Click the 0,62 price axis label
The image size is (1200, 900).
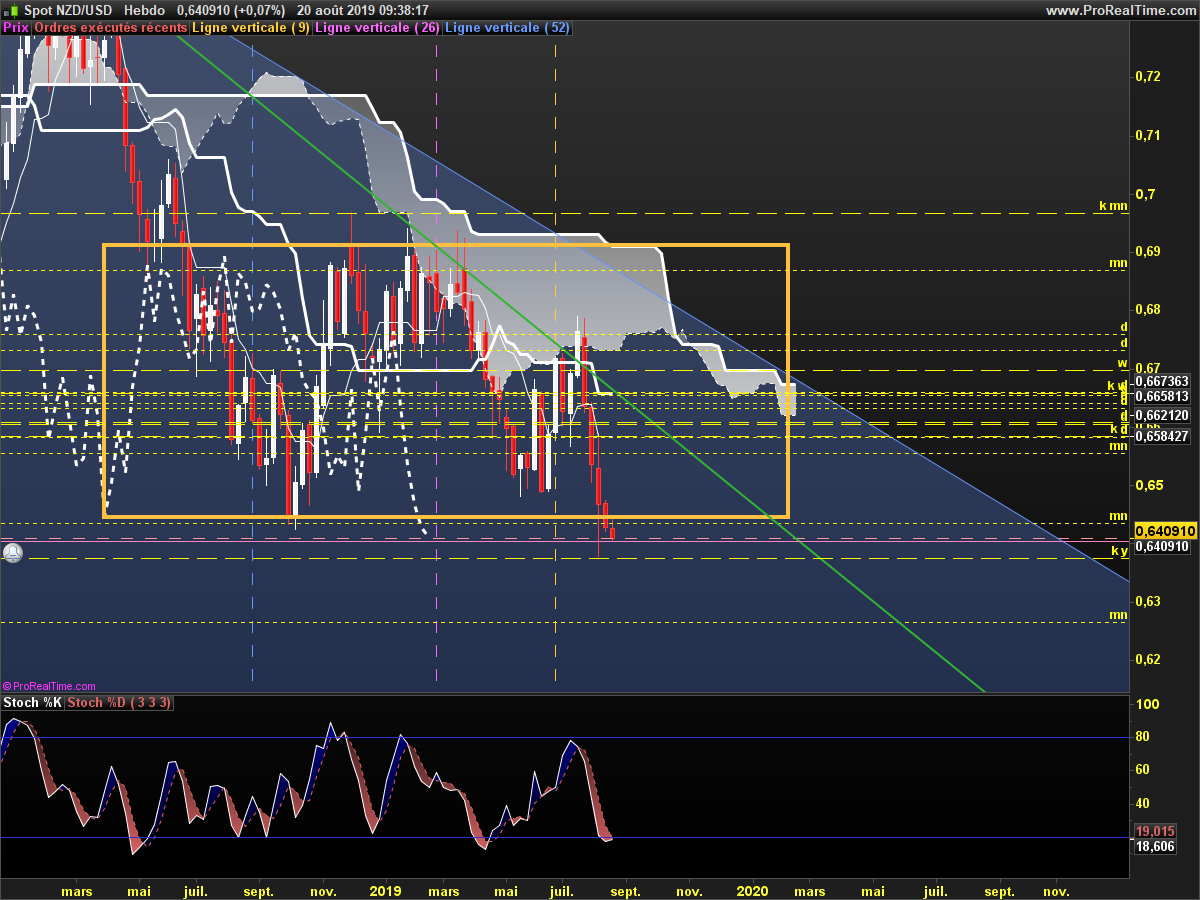point(1149,659)
